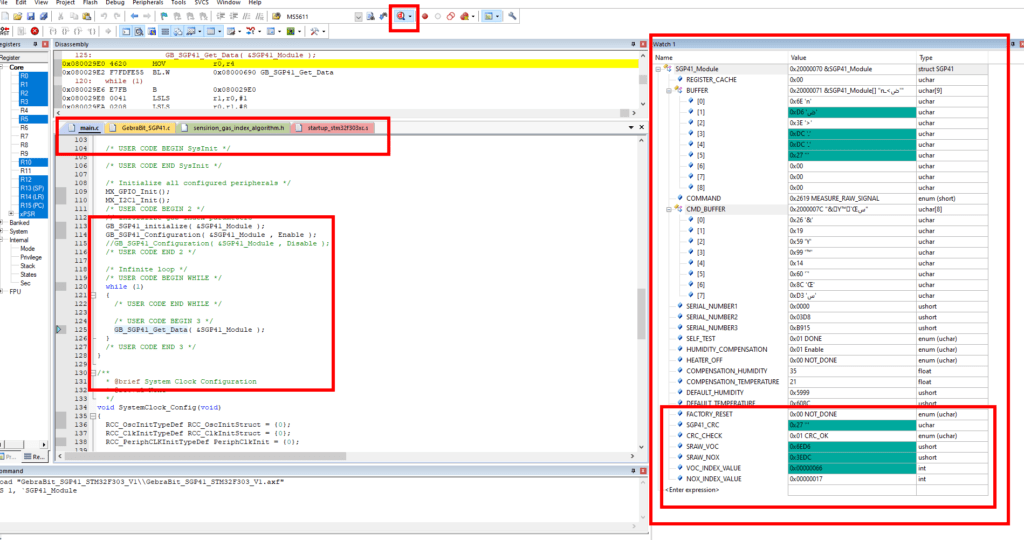Click the Save file toolbar icon
This screenshot has height=540, width=1024.
tap(31, 16)
